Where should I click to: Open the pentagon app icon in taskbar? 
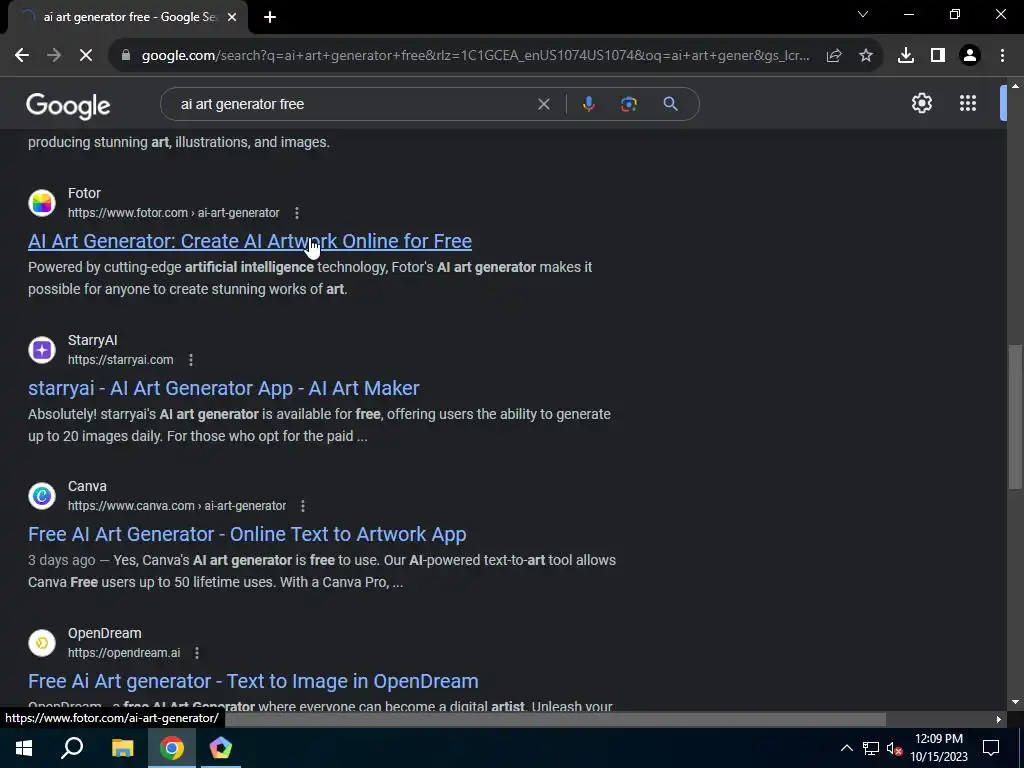point(221,748)
